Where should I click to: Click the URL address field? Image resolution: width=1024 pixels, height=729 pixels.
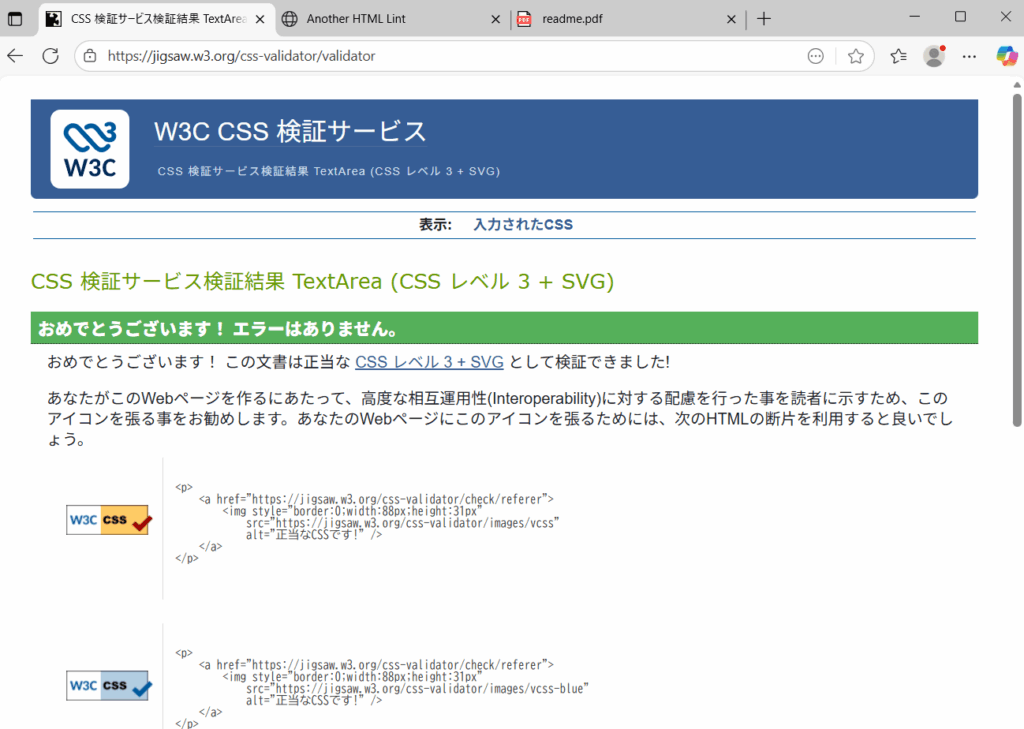point(450,56)
